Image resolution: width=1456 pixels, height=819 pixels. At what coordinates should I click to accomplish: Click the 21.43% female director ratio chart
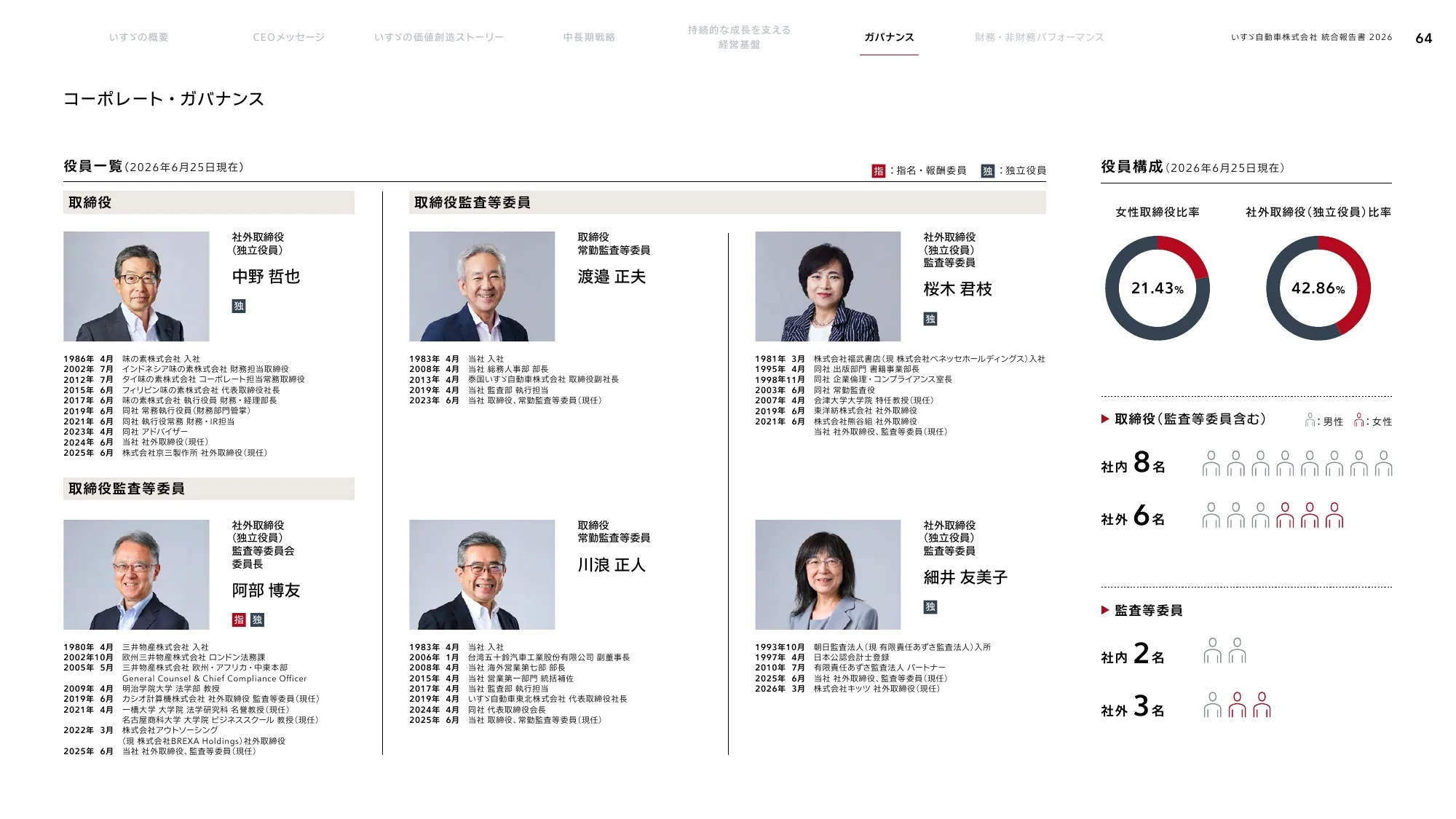pyautogui.click(x=1158, y=288)
